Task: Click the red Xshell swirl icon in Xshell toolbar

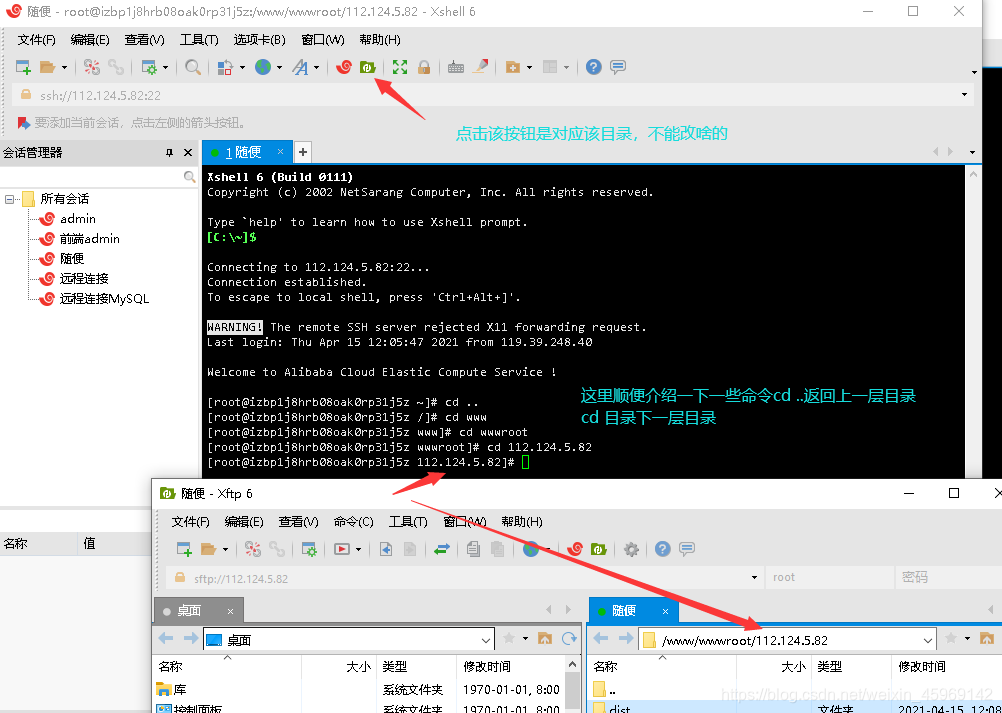Action: pos(344,66)
